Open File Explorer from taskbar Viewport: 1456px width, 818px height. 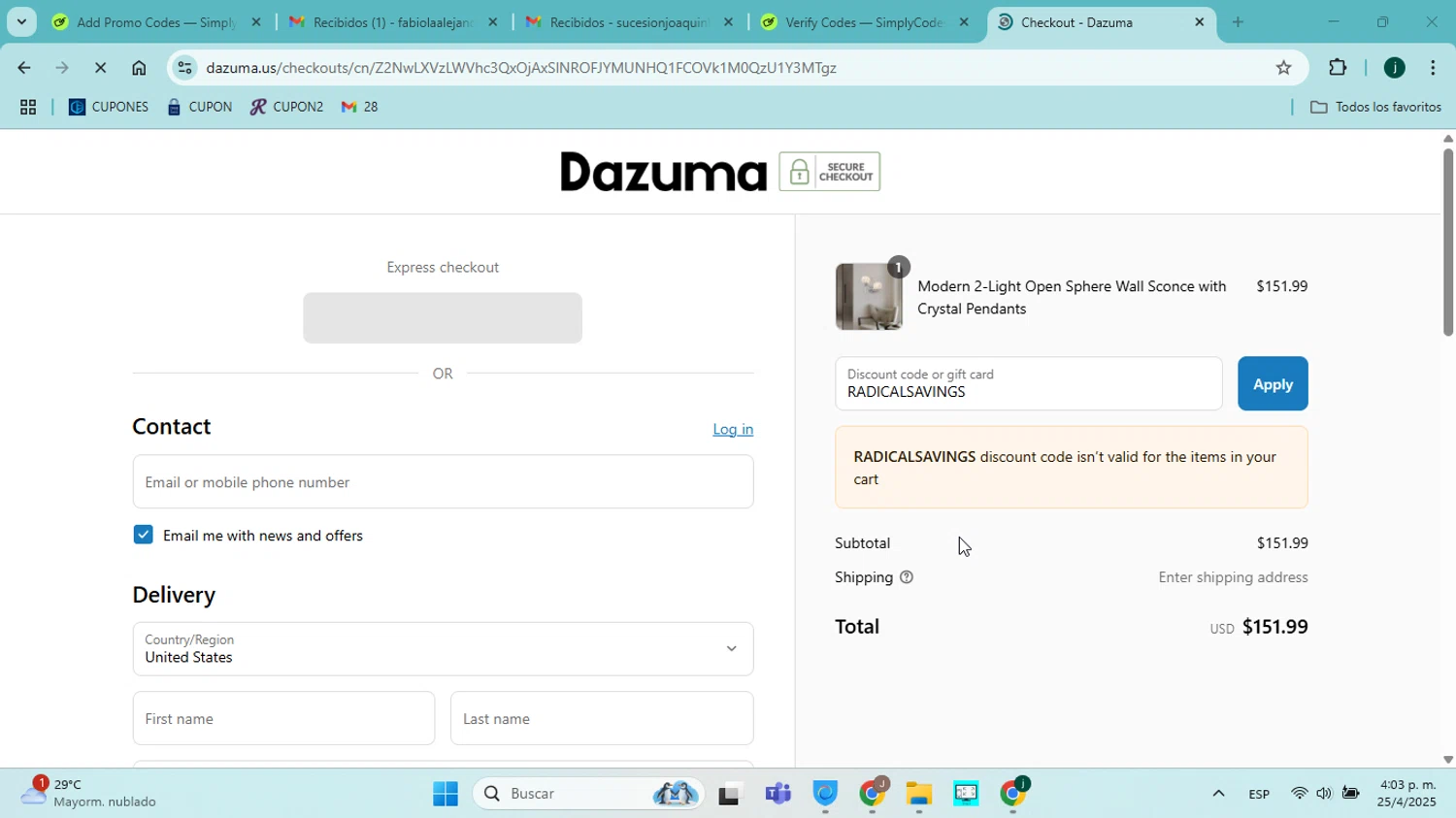point(919,794)
